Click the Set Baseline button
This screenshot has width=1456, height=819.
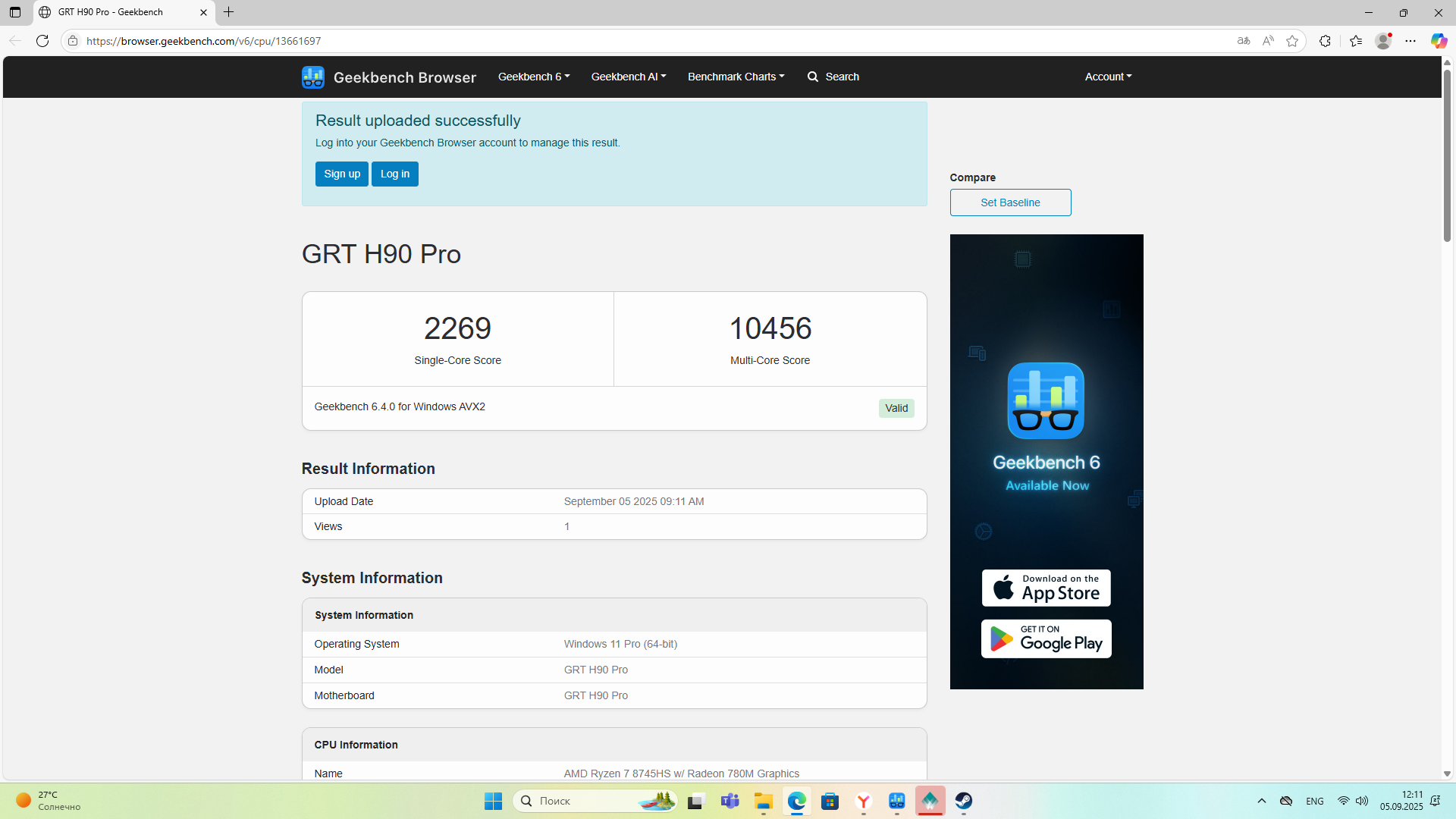coord(1010,202)
